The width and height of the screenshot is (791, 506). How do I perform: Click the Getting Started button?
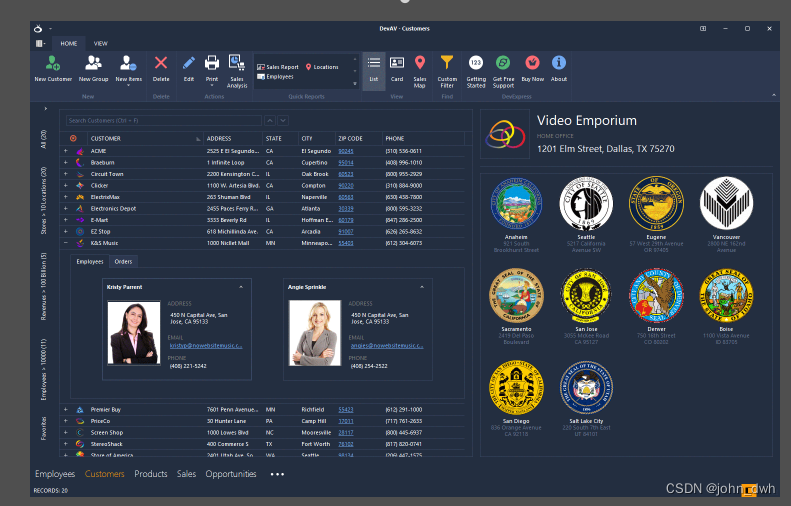point(476,71)
